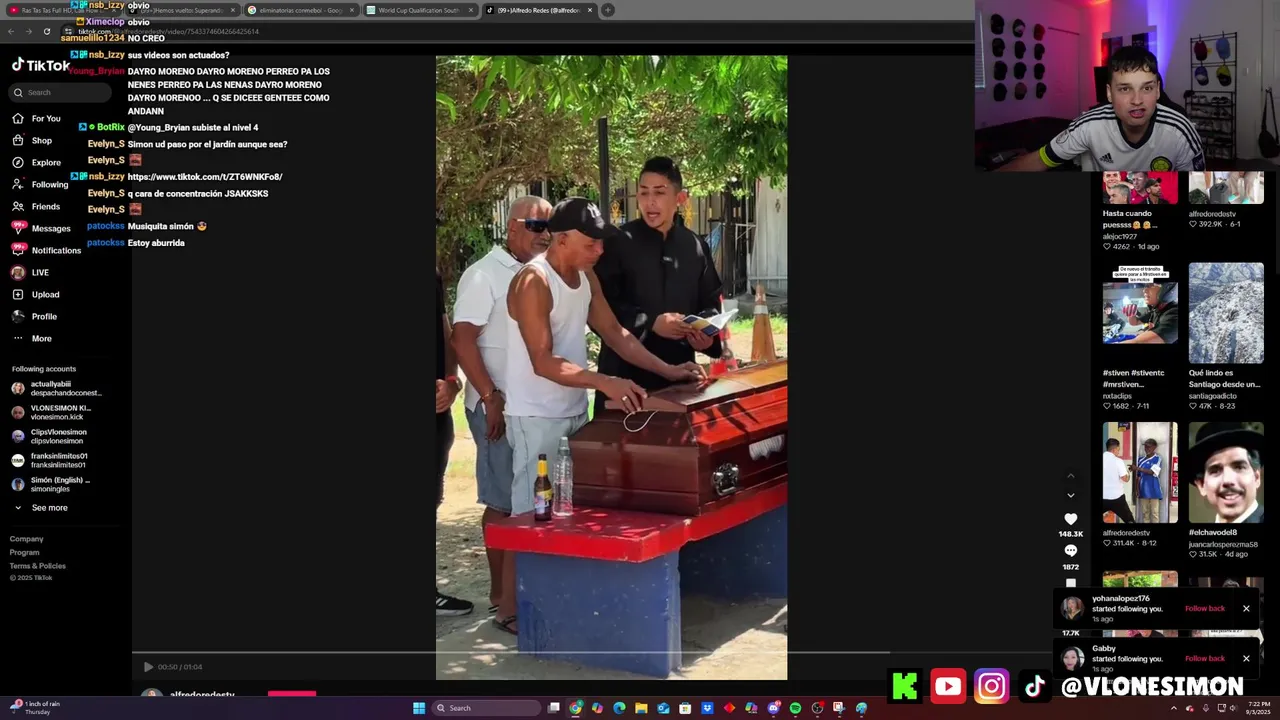The width and height of the screenshot is (1280, 720).
Task: Open Notifications in TikTok sidebar
Action: click(x=46, y=250)
